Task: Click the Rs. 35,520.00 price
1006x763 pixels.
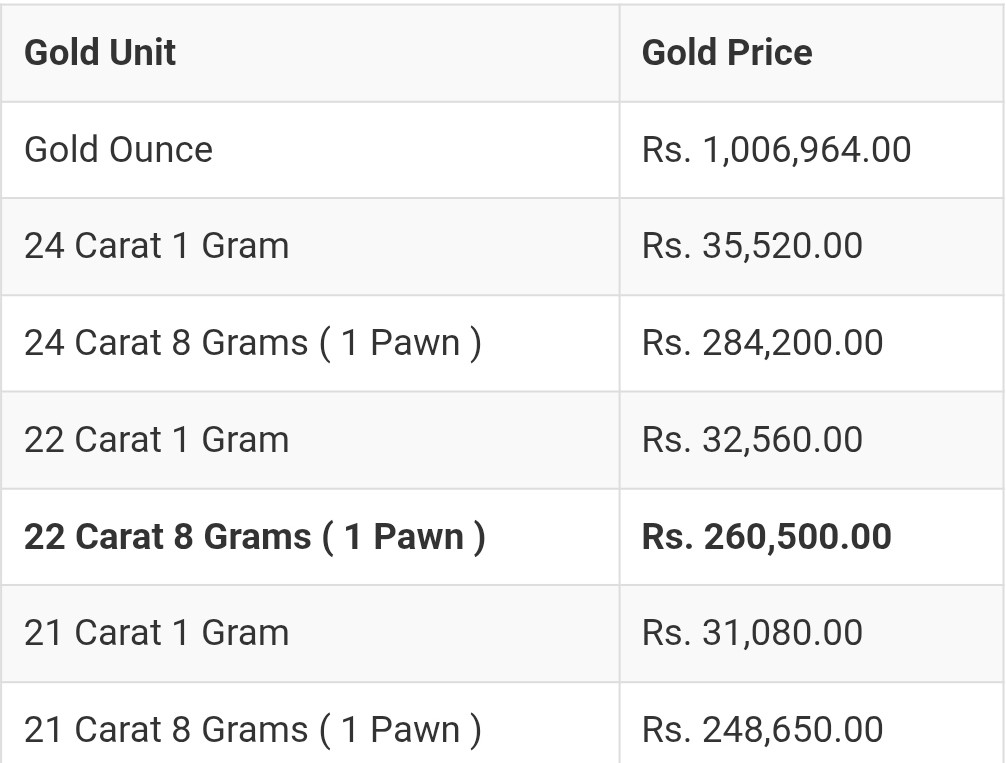Action: coord(752,246)
